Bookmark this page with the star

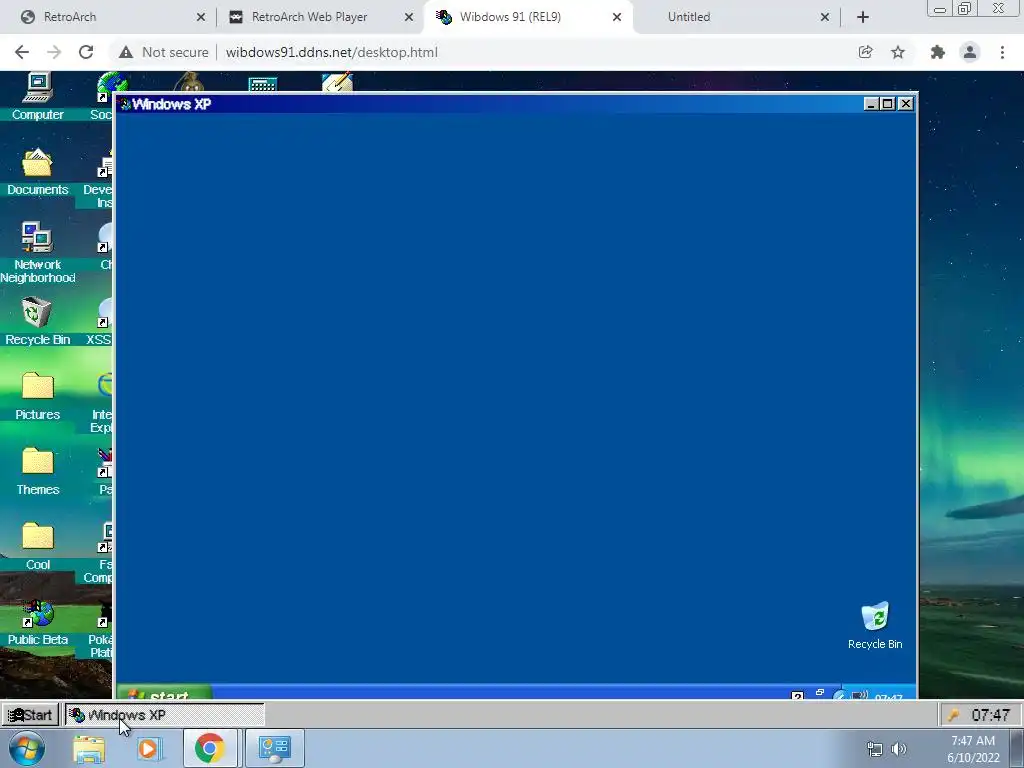[898, 52]
